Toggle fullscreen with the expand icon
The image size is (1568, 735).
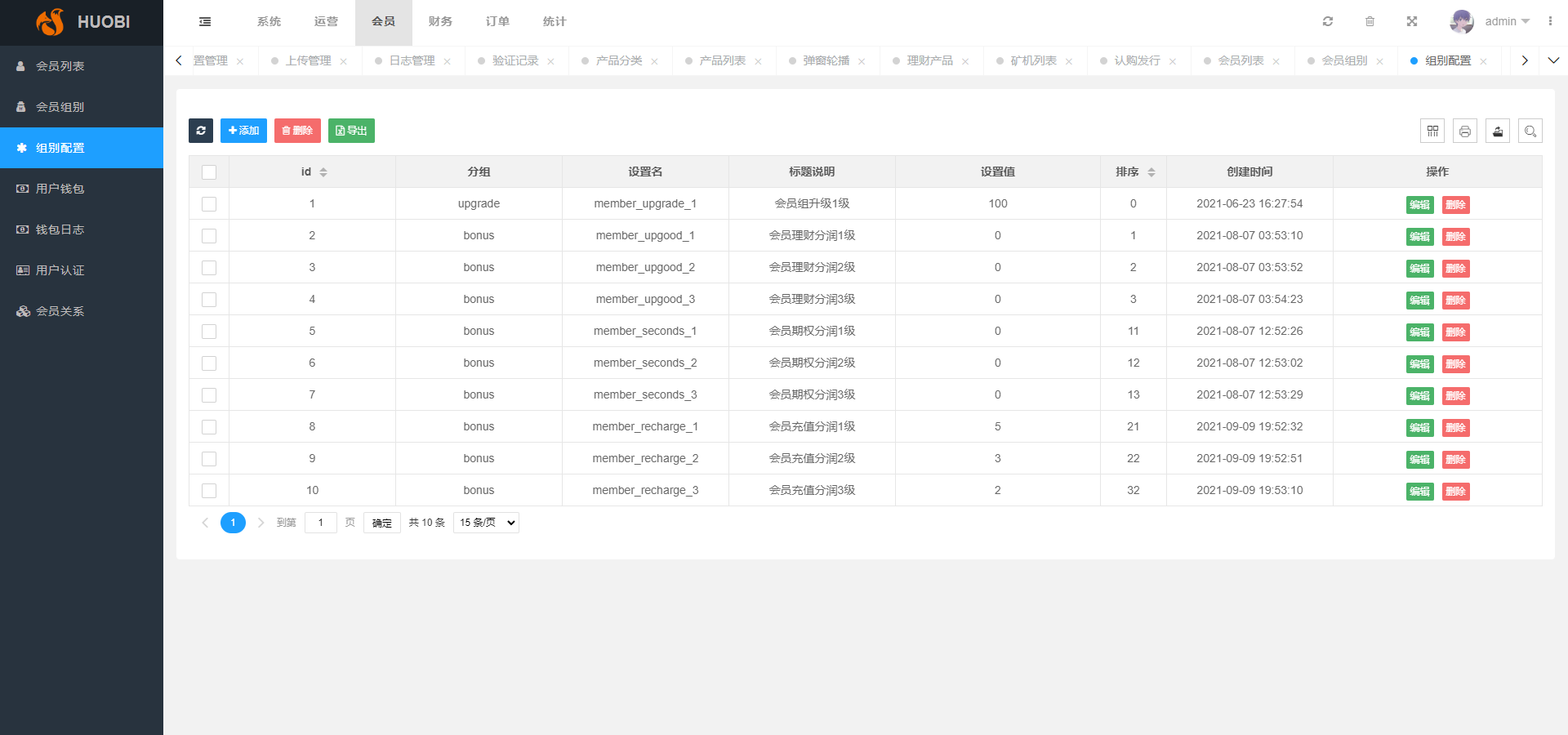point(1412,22)
